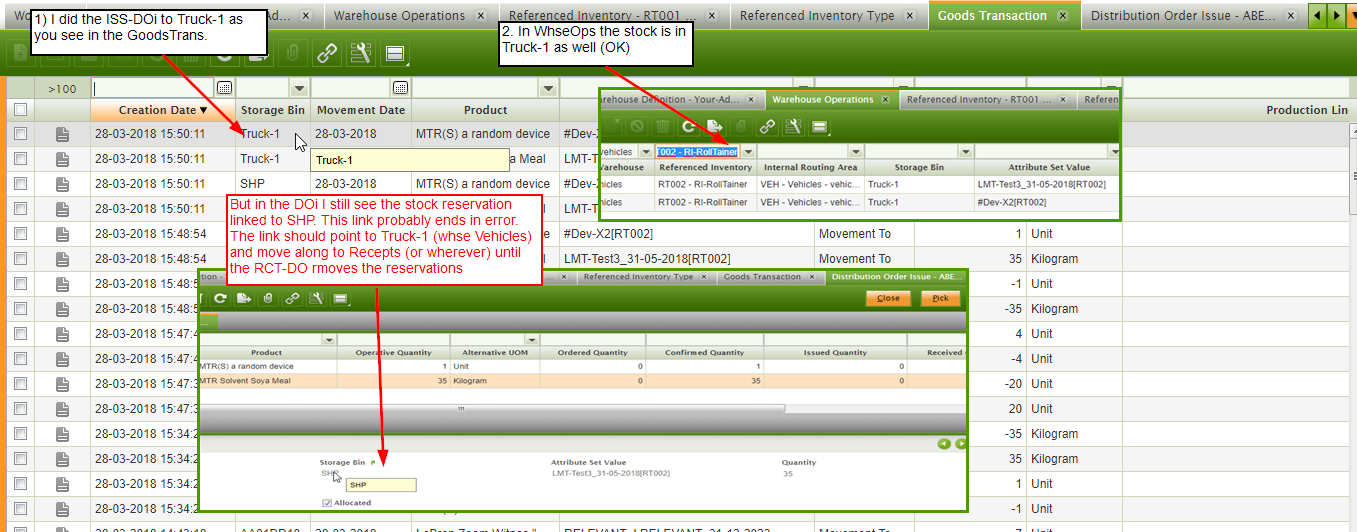
Task: Switch to the Referenced Inventory Type tab
Action: point(817,16)
